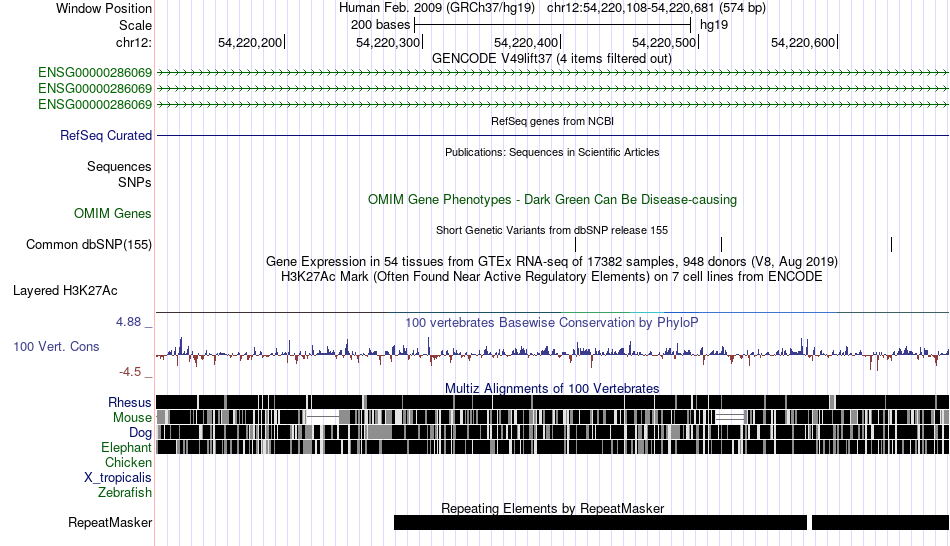Click the 54,220,200 ruler position
This screenshot has height=546, width=950.
click(x=251, y=42)
